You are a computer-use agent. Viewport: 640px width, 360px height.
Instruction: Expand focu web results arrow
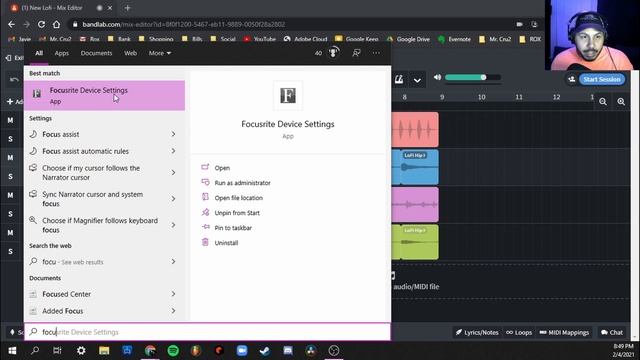(x=173, y=261)
